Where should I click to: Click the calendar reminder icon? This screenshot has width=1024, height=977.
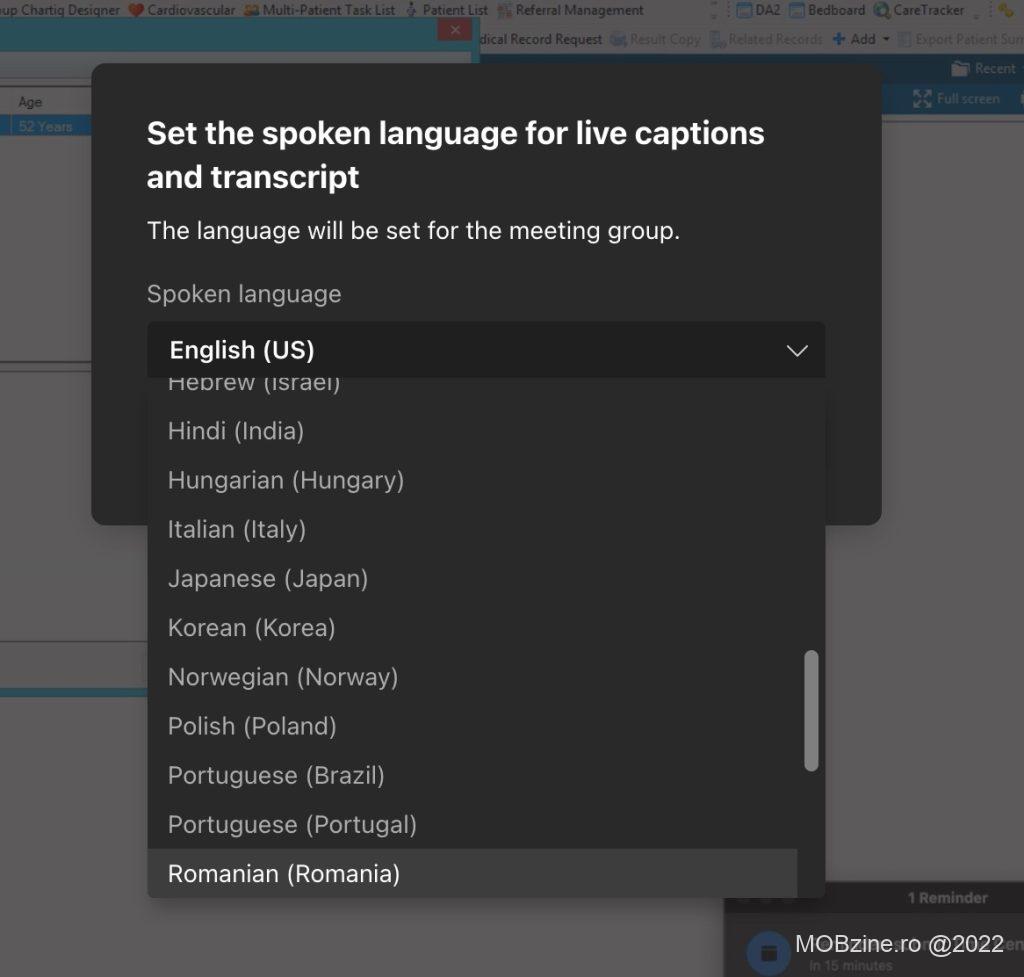(768, 951)
